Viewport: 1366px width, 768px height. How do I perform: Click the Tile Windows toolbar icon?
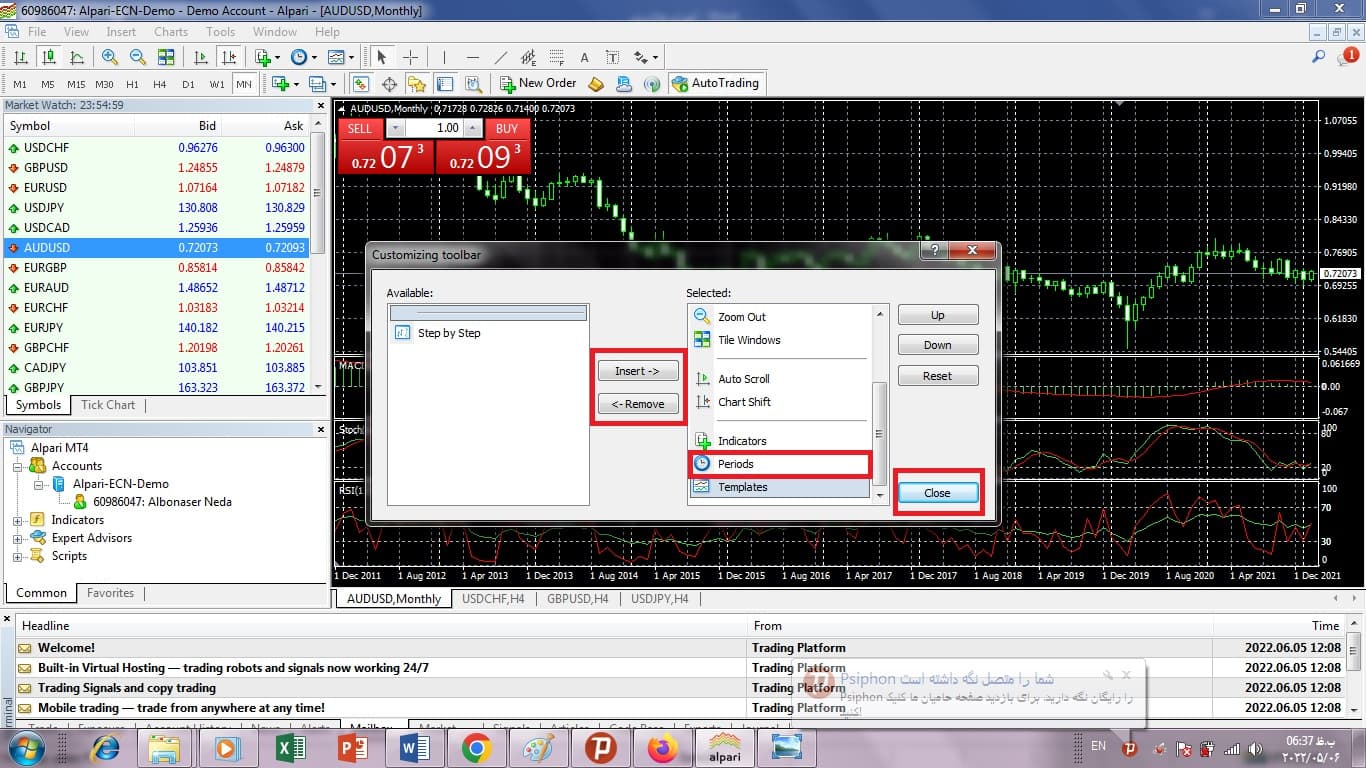click(166, 57)
